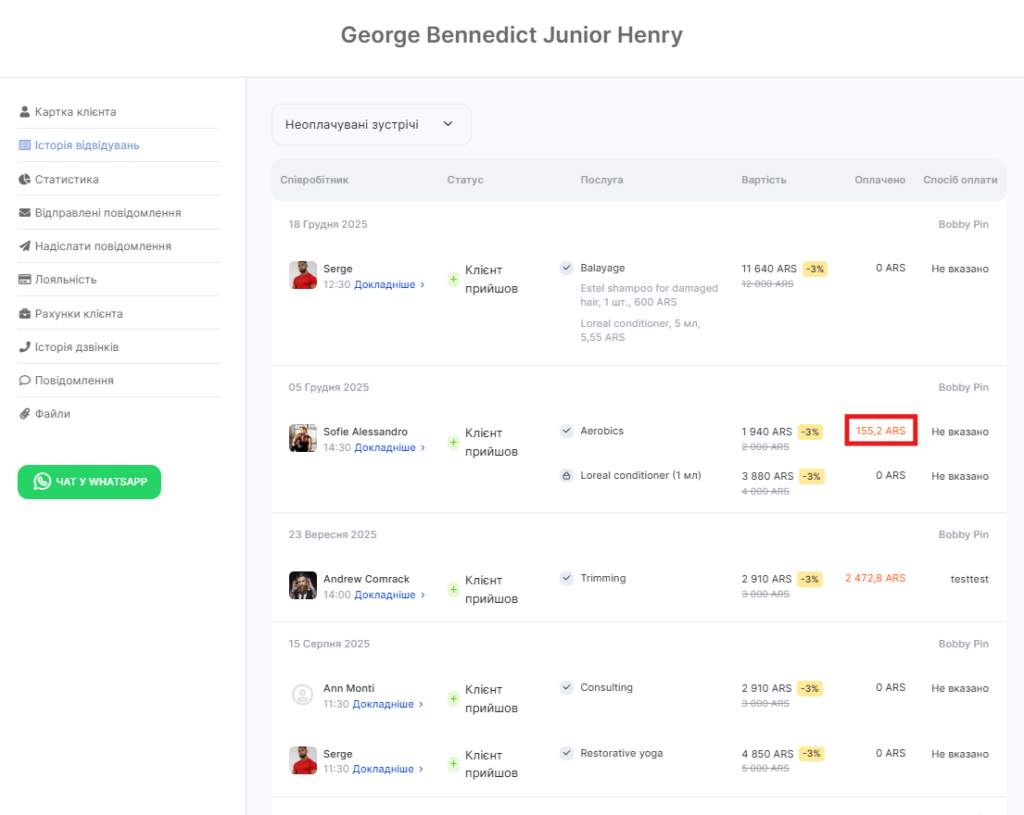The image size is (1024, 815).
Task: Toggle the checkmark beside Balayage service
Action: (x=566, y=268)
